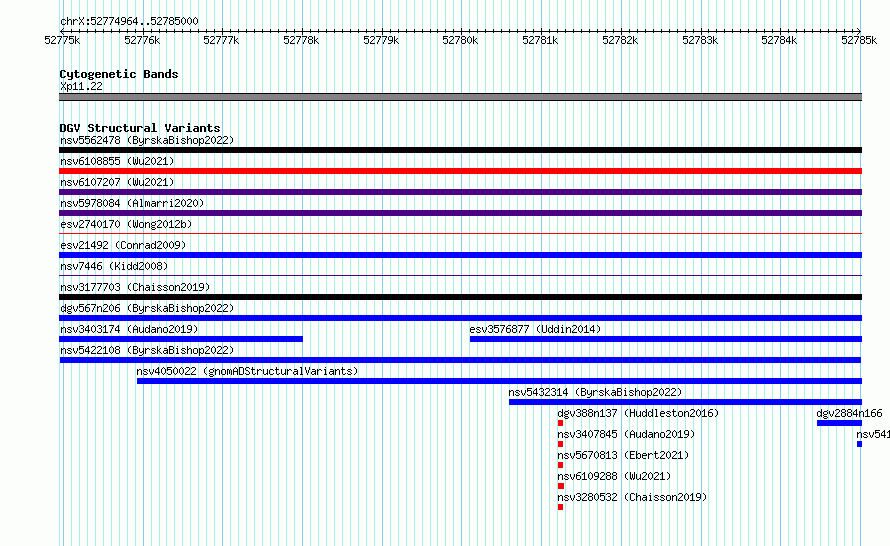
Task: Click the 52779k ruler position
Action: (381, 40)
